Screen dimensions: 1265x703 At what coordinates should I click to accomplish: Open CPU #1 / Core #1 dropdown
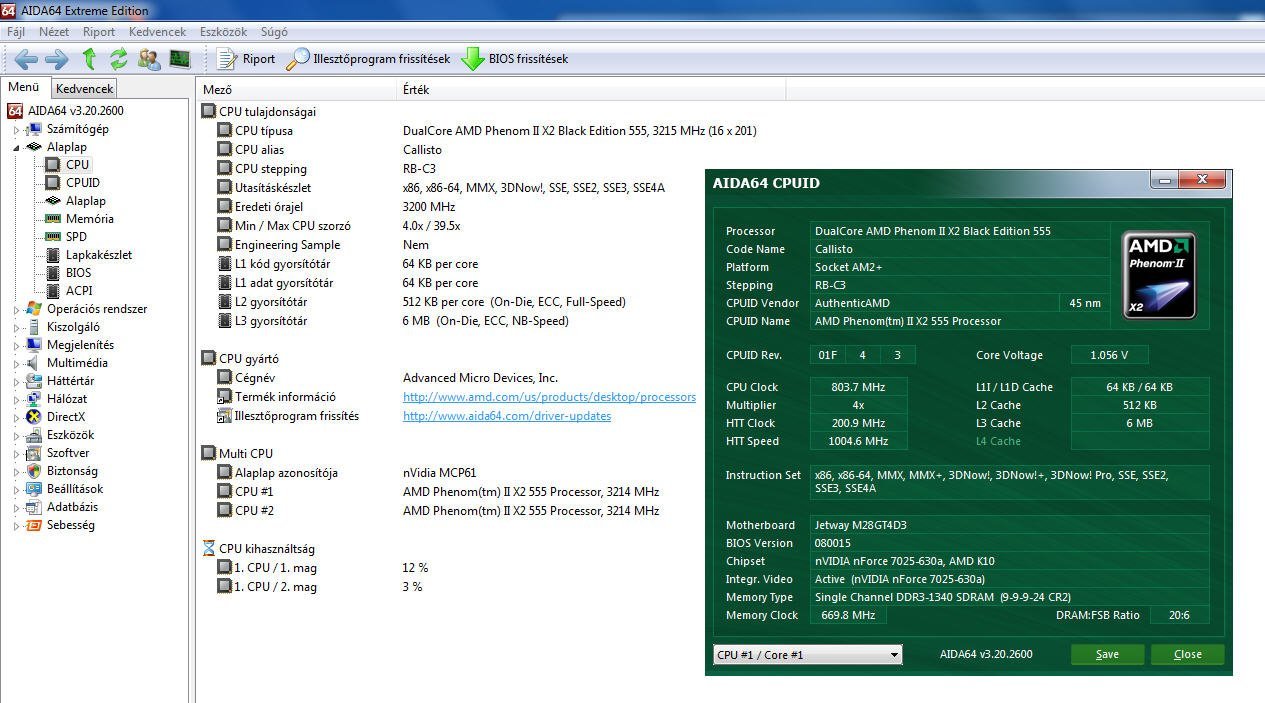(x=808, y=655)
